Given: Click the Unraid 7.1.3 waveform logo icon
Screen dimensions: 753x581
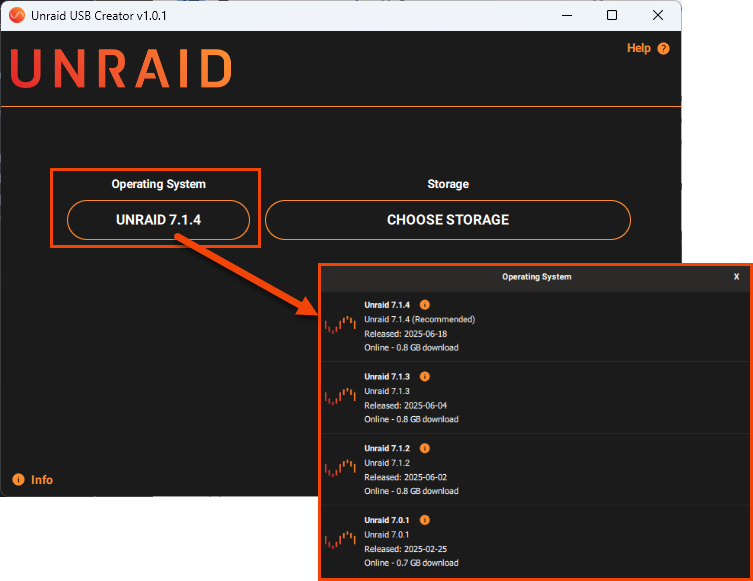Looking at the screenshot, I should pyautogui.click(x=340, y=397).
